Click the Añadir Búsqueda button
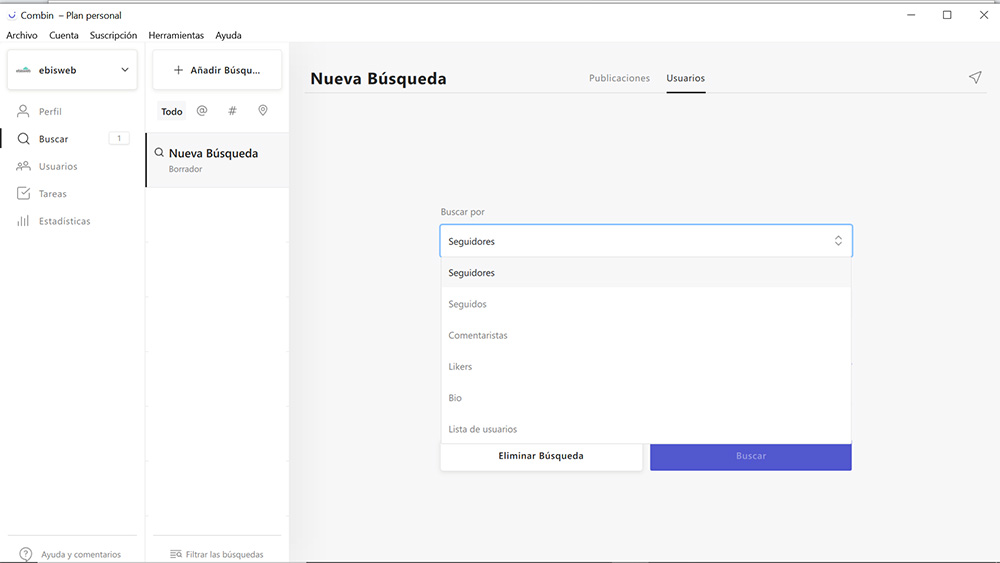 pyautogui.click(x=217, y=70)
